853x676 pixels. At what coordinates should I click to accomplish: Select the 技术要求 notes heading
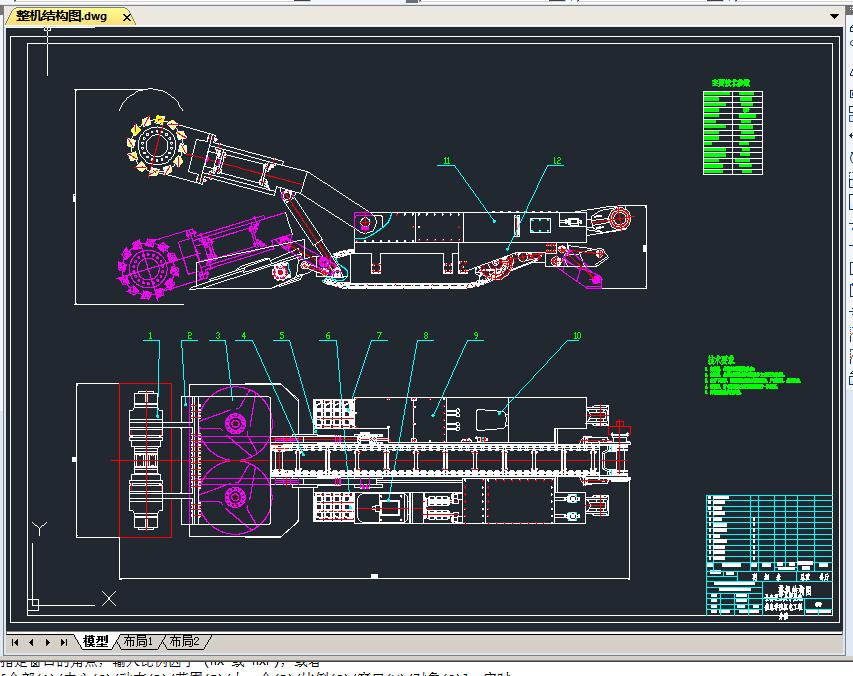point(721,359)
